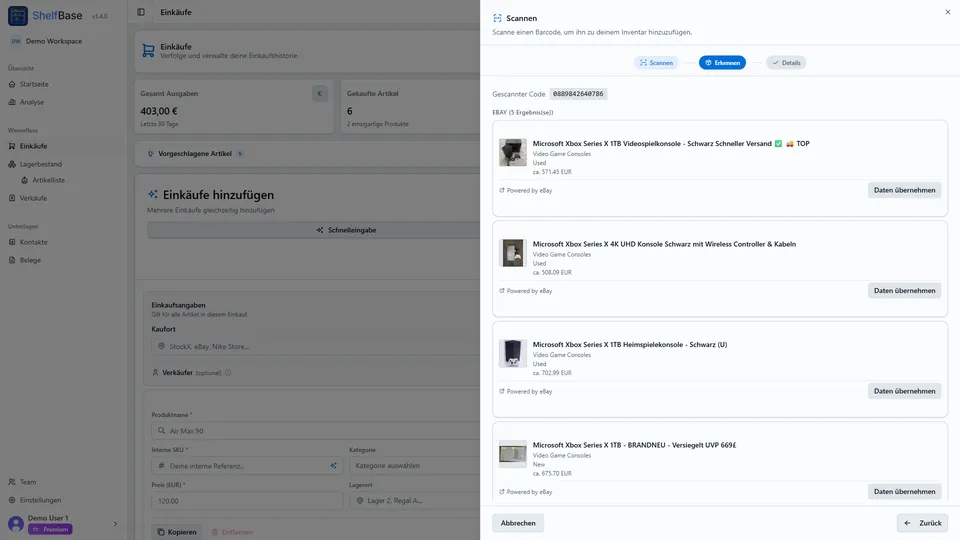Click thumbnail of Xbox Heimspielekonsole
Screen dimensions: 960x540
512,353
